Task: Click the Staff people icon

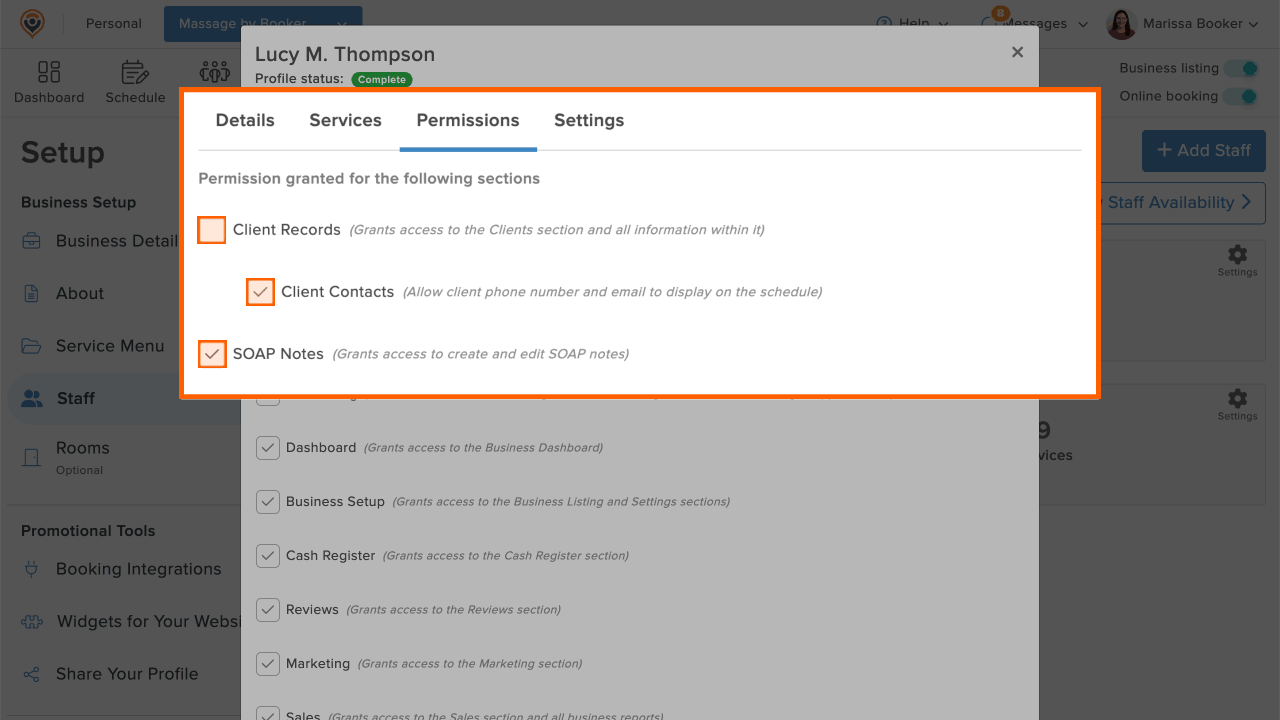Action: 32,398
